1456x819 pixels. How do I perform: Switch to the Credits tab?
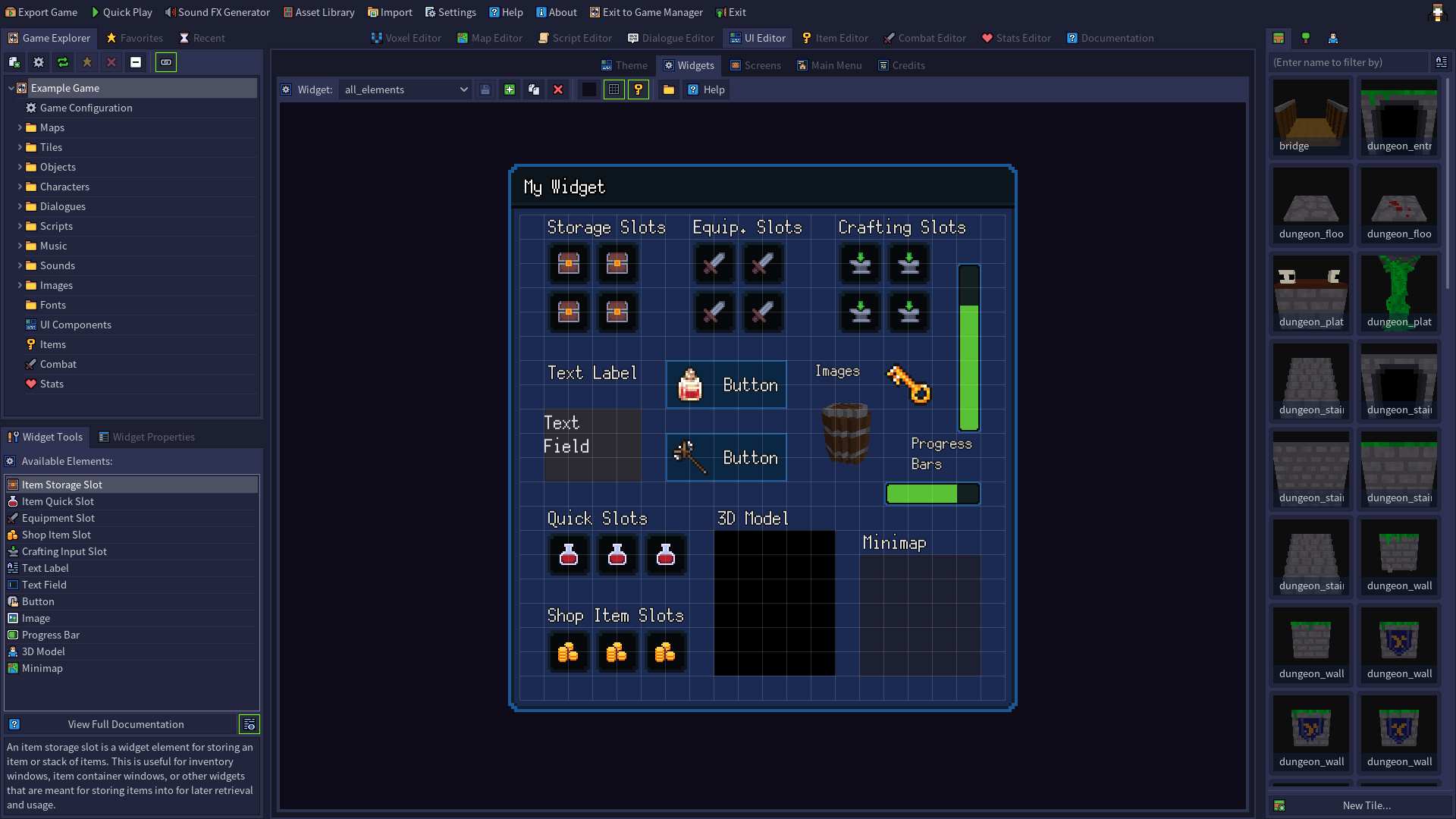[x=902, y=65]
